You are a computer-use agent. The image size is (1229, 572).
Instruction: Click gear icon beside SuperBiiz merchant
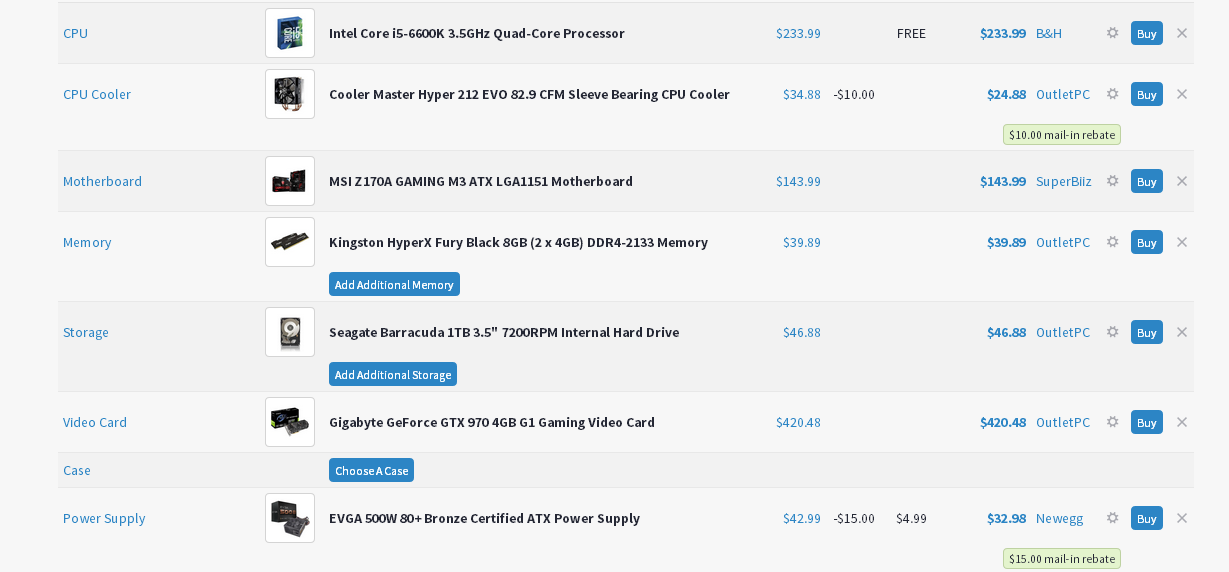pyautogui.click(x=1112, y=181)
